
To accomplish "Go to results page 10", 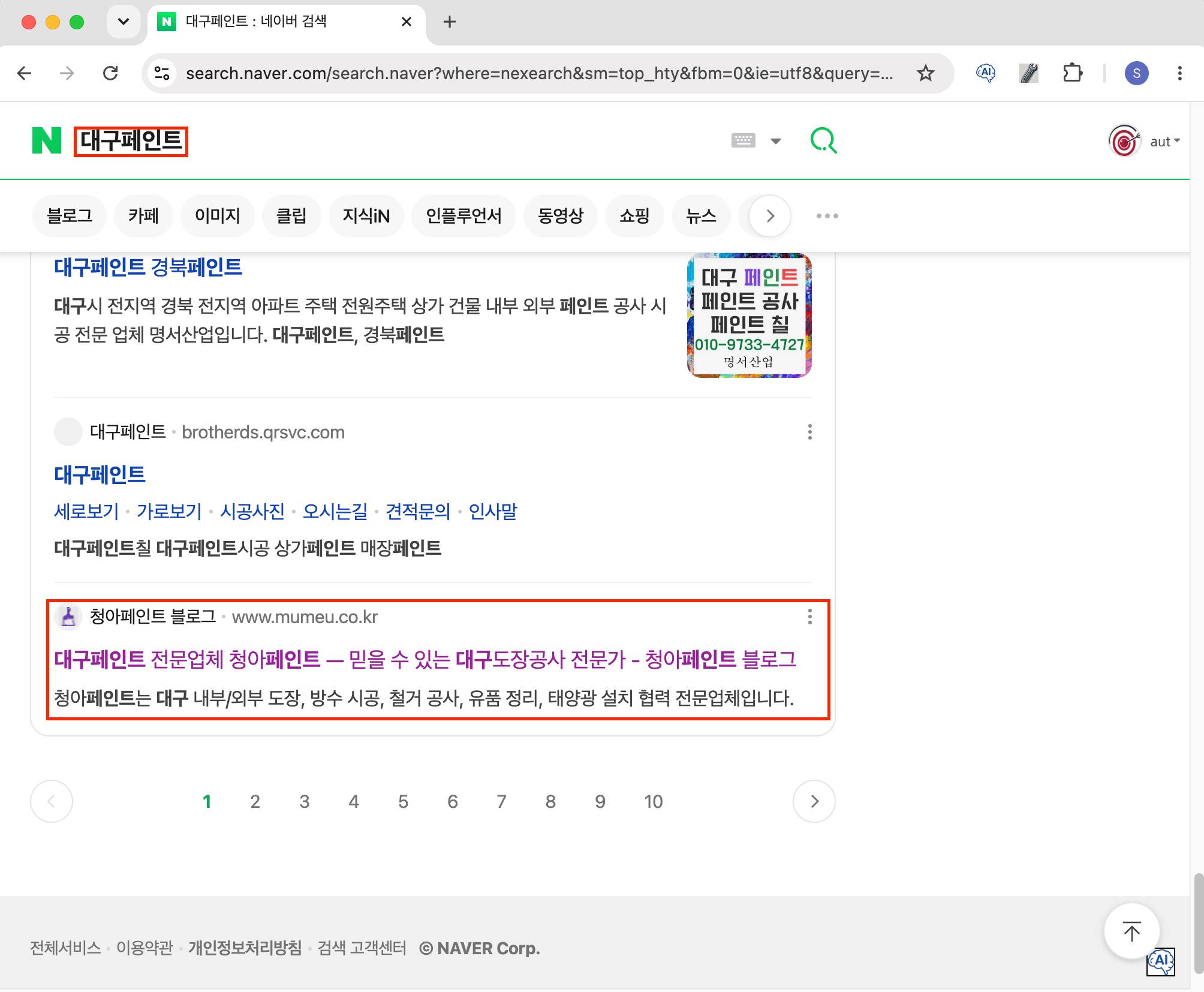I will (654, 801).
